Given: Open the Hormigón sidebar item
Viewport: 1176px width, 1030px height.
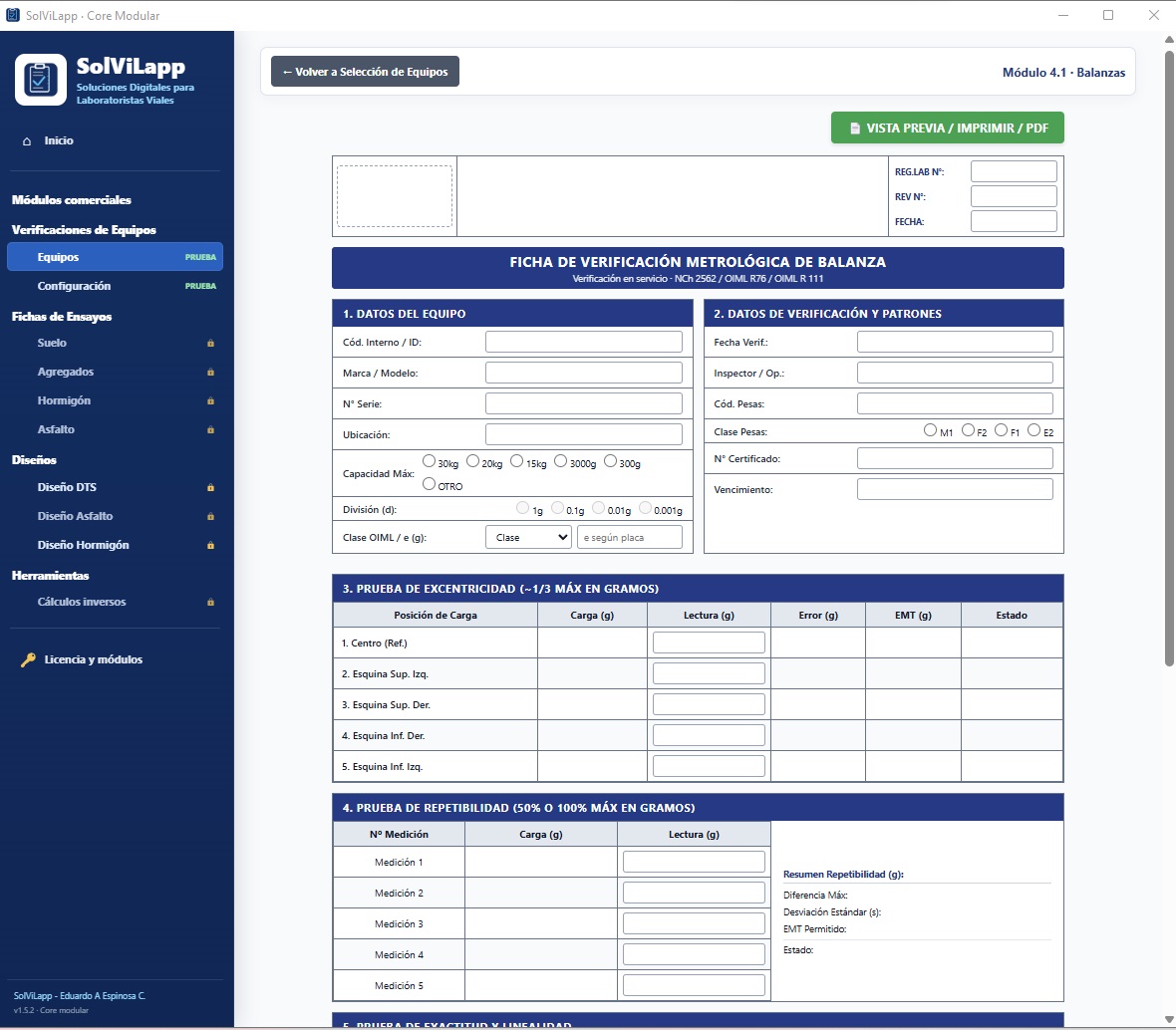Looking at the screenshot, I should coord(116,401).
